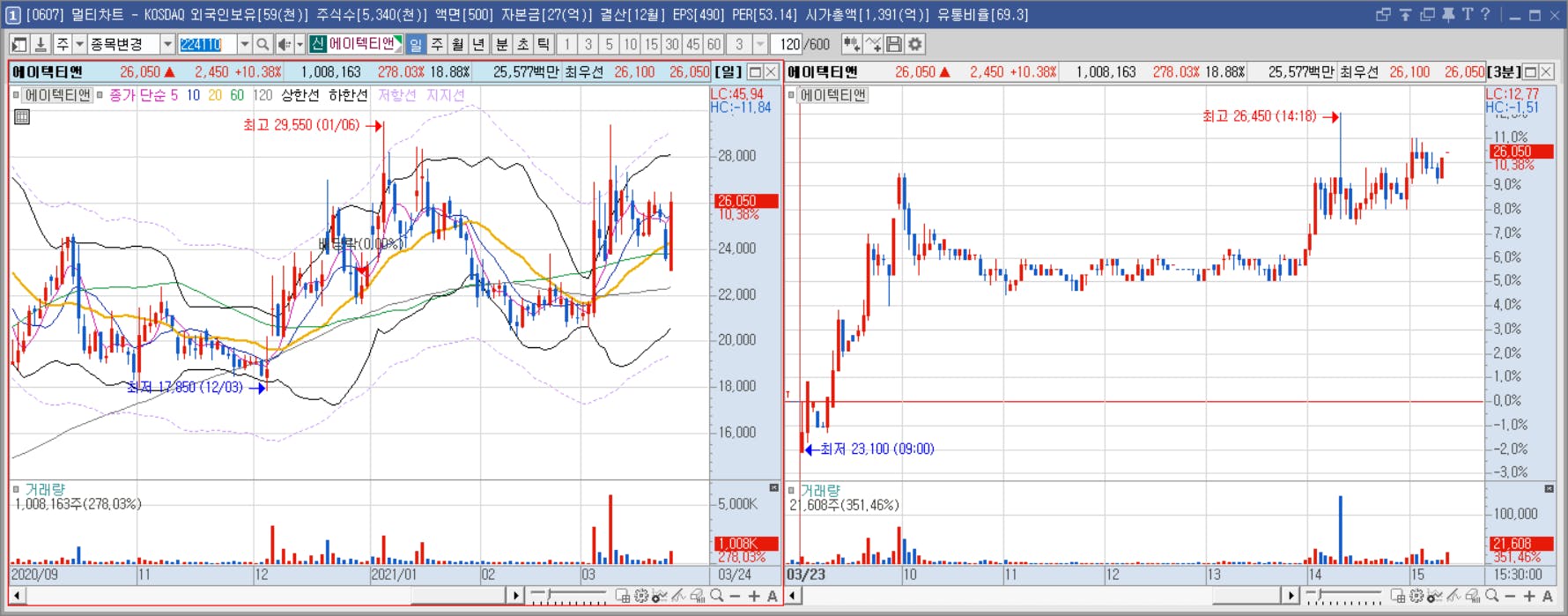The width and height of the screenshot is (1568, 616).
Task: Adjust the right chart zoom slider
Action: pyautogui.click(x=1344, y=596)
